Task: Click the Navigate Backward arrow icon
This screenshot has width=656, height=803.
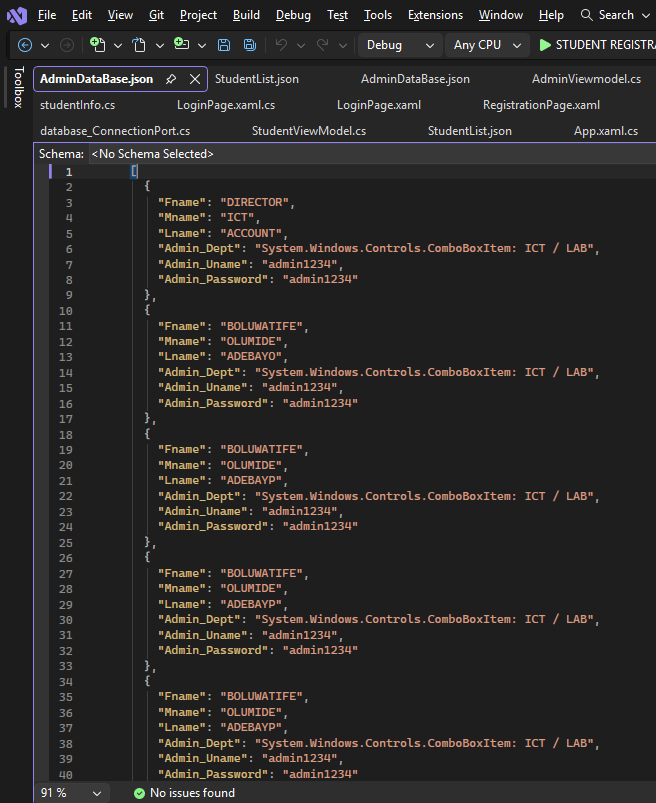Action: (24, 45)
